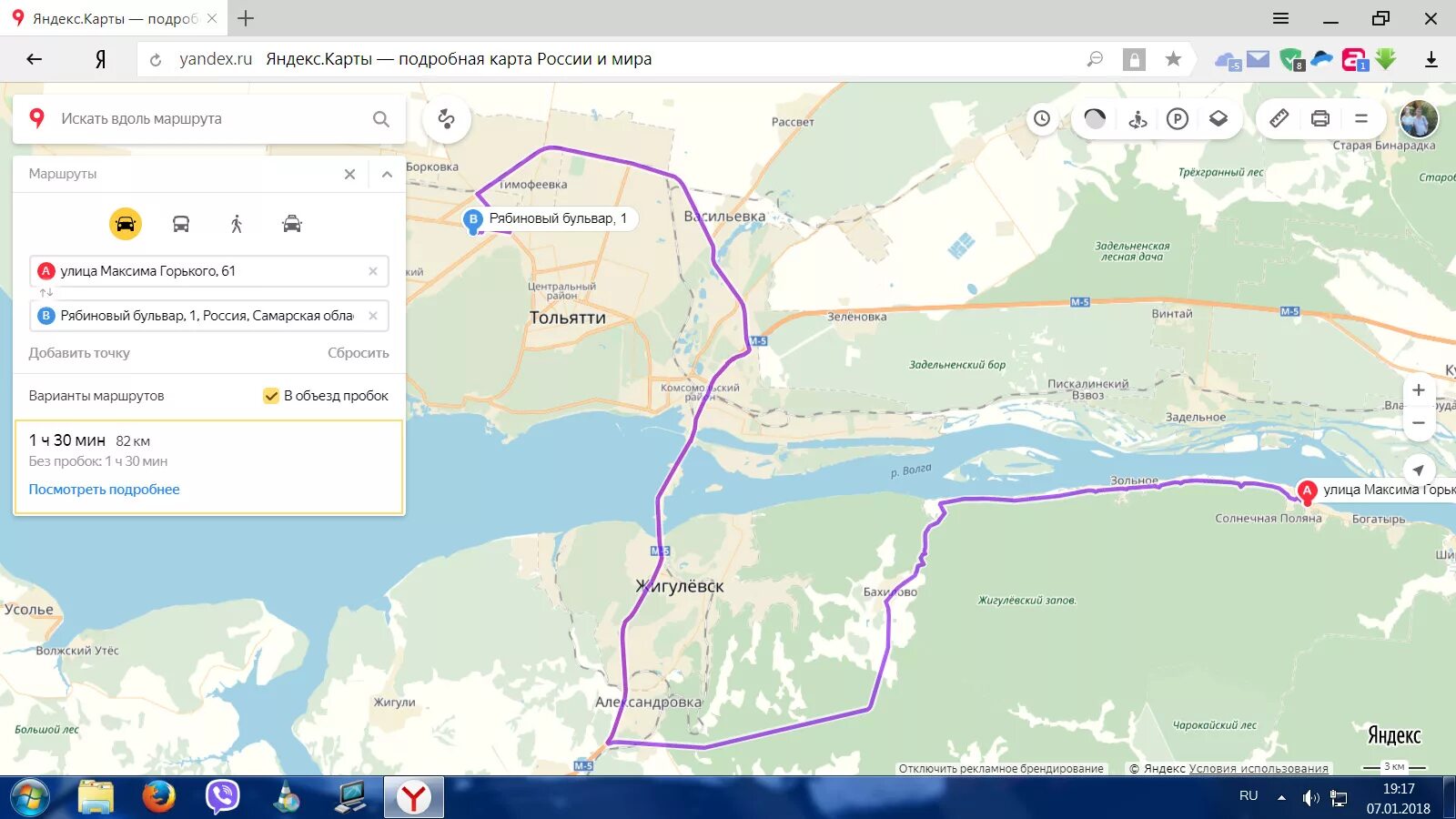This screenshot has width=1456, height=819.
Task: Go back with browser back arrow
Action: pyautogui.click(x=35, y=59)
